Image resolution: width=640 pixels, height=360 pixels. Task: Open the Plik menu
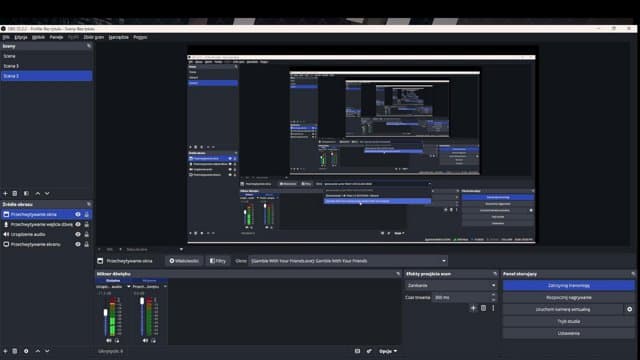pos(6,37)
